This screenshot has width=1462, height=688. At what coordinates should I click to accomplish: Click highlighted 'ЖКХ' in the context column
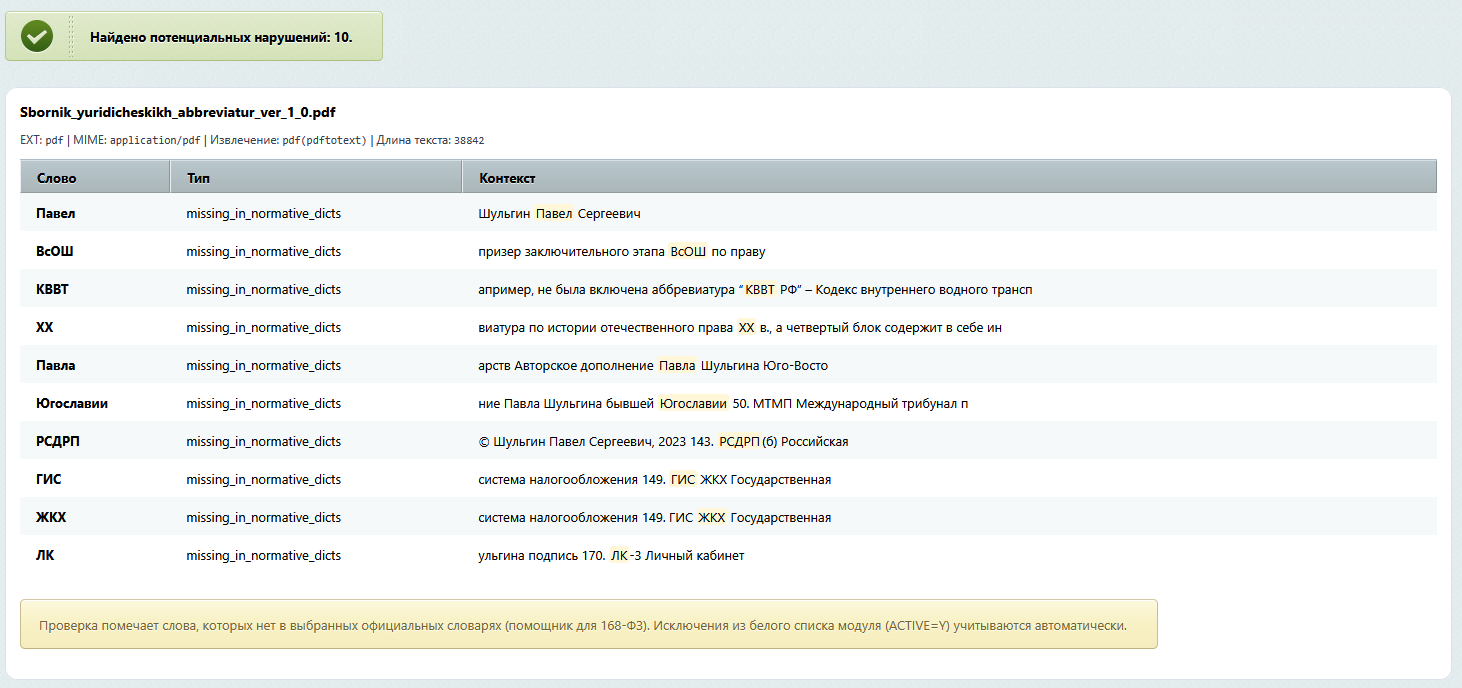pos(711,517)
